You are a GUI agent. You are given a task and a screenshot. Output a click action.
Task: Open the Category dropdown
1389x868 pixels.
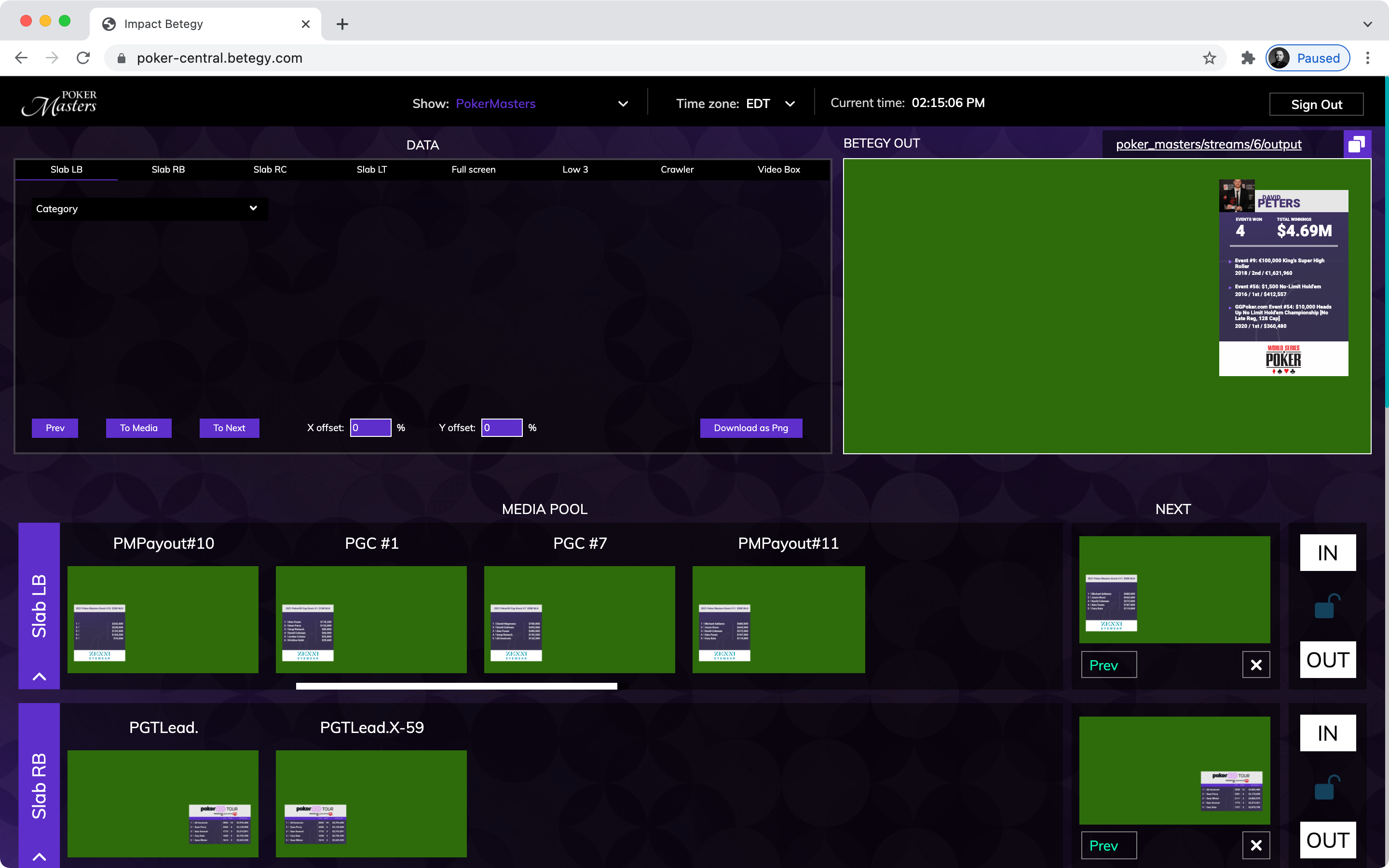(x=149, y=209)
